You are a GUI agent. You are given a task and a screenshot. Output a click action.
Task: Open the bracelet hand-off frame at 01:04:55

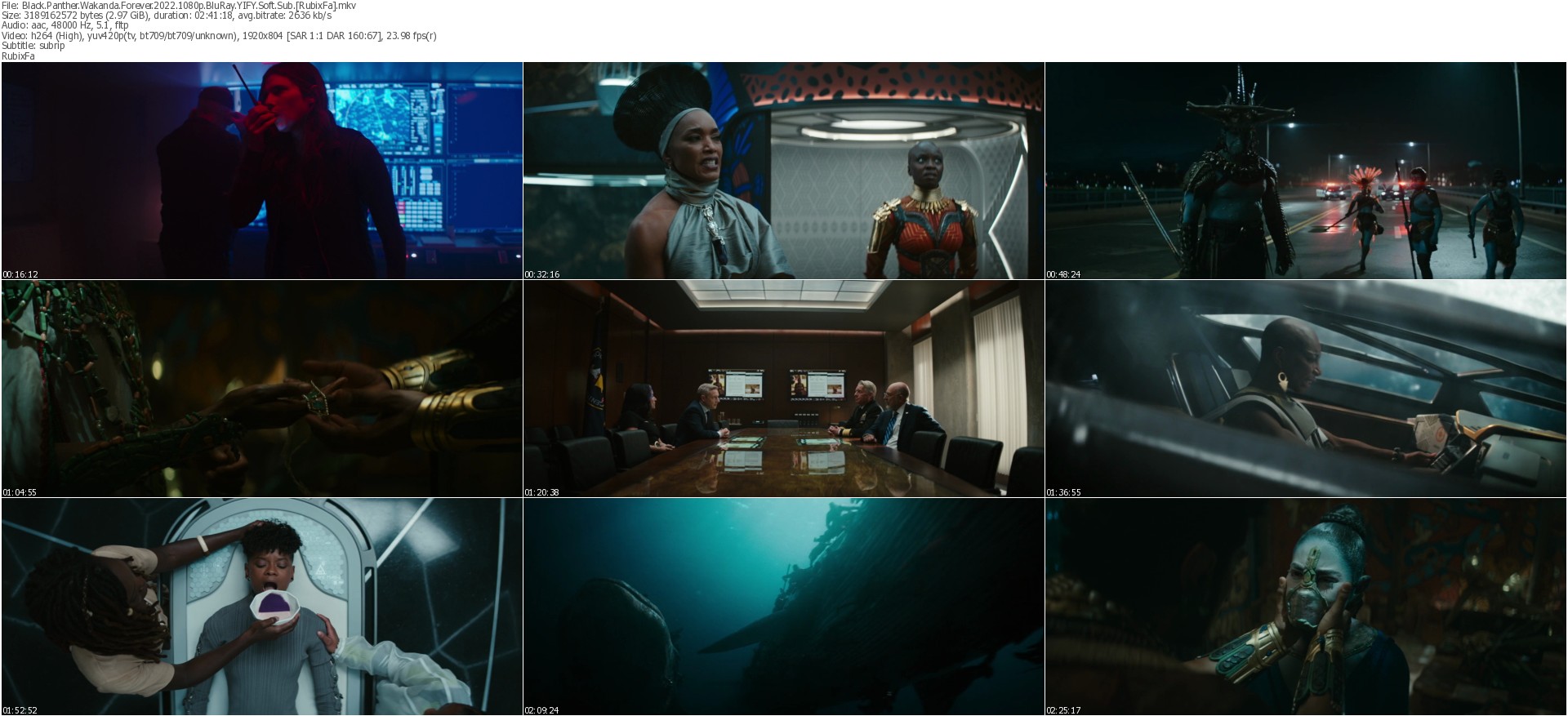tap(262, 389)
